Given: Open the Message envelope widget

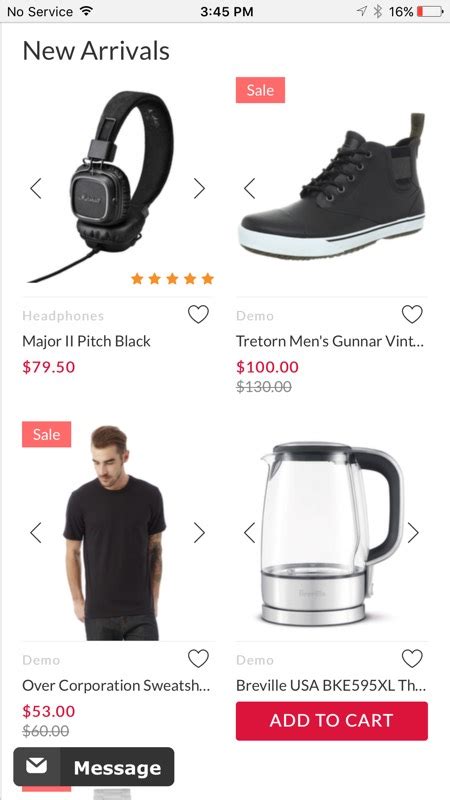Looking at the screenshot, I should click(x=94, y=767).
